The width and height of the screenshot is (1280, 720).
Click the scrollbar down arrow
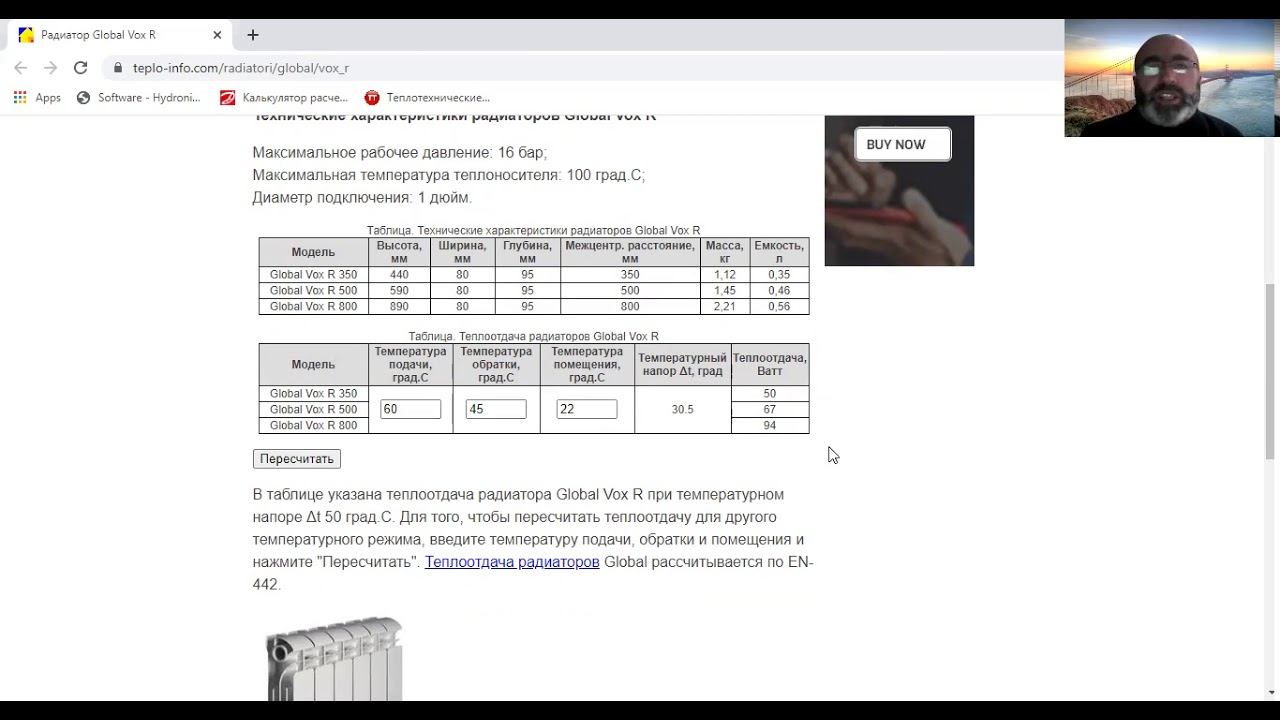tap(1271, 692)
